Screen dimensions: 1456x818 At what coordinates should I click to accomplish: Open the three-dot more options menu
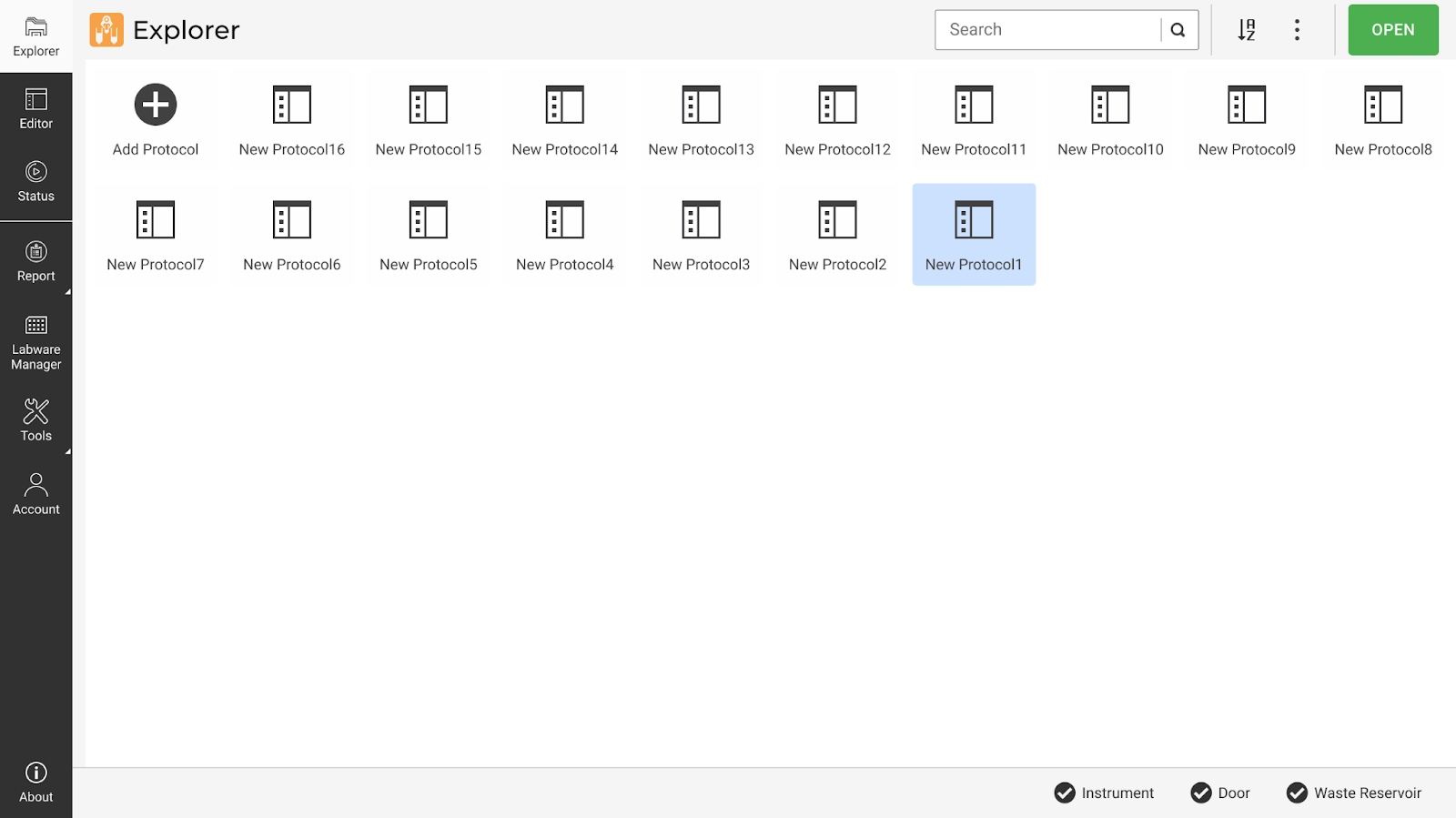point(1297,30)
